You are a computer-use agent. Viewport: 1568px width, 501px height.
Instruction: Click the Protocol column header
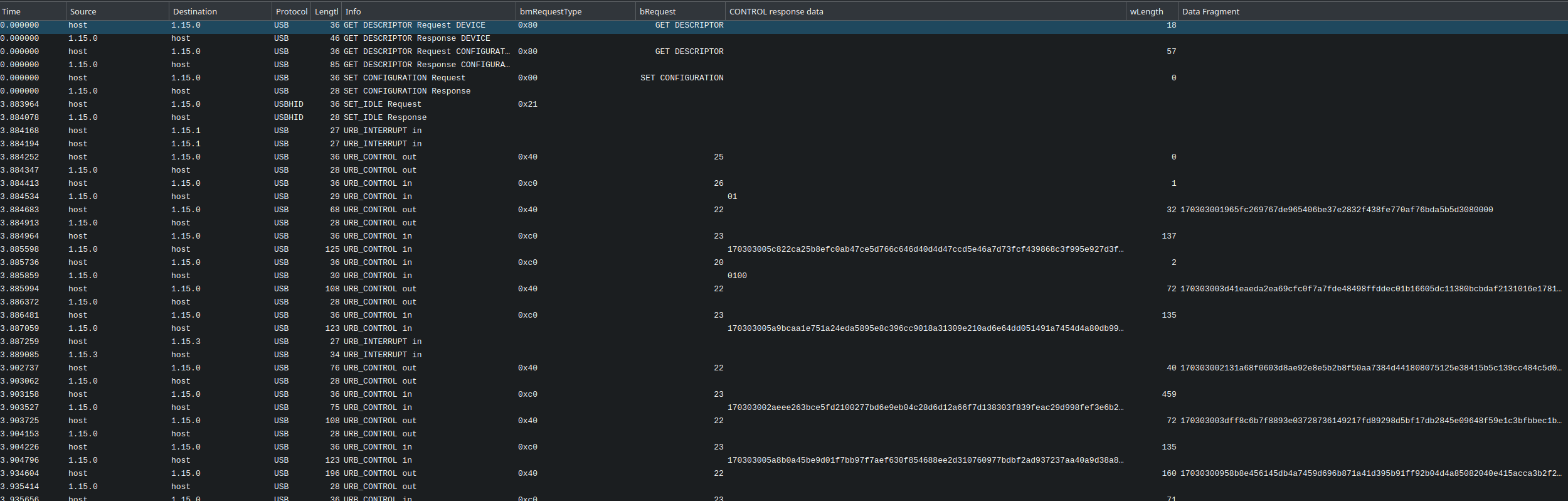(x=292, y=11)
